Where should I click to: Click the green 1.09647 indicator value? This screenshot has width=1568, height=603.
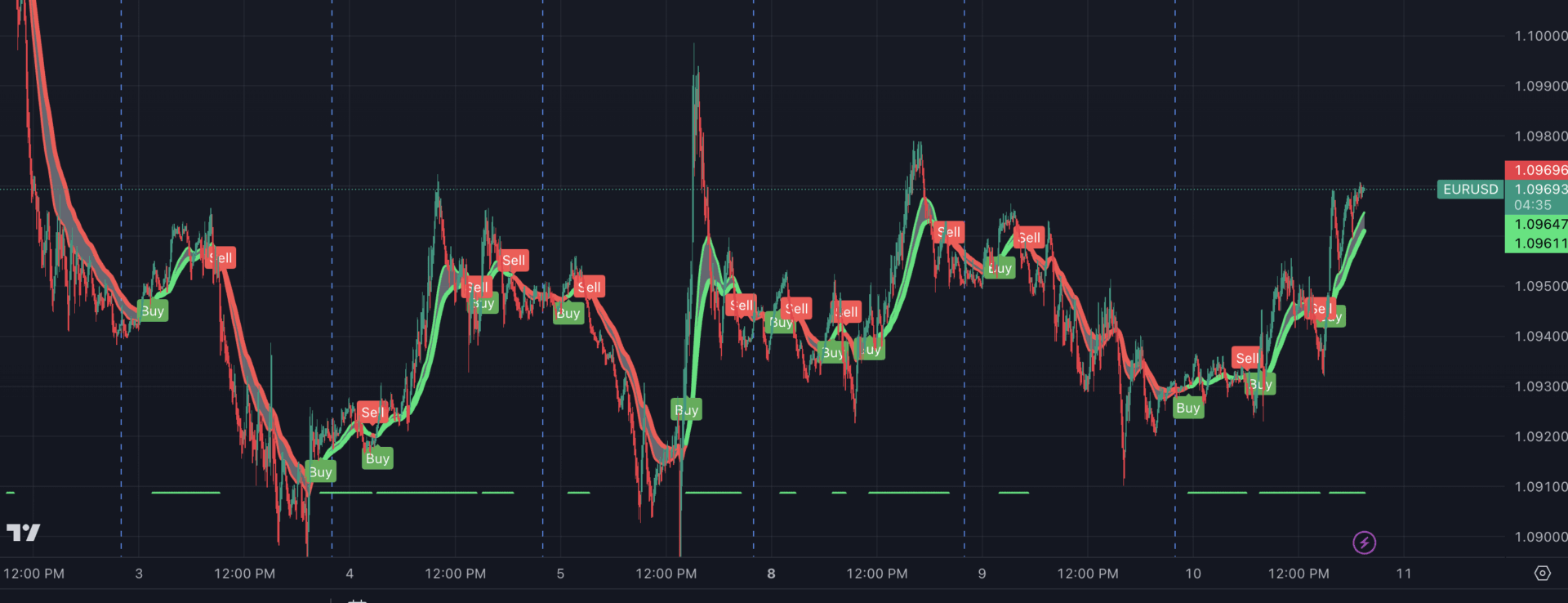tap(1536, 224)
